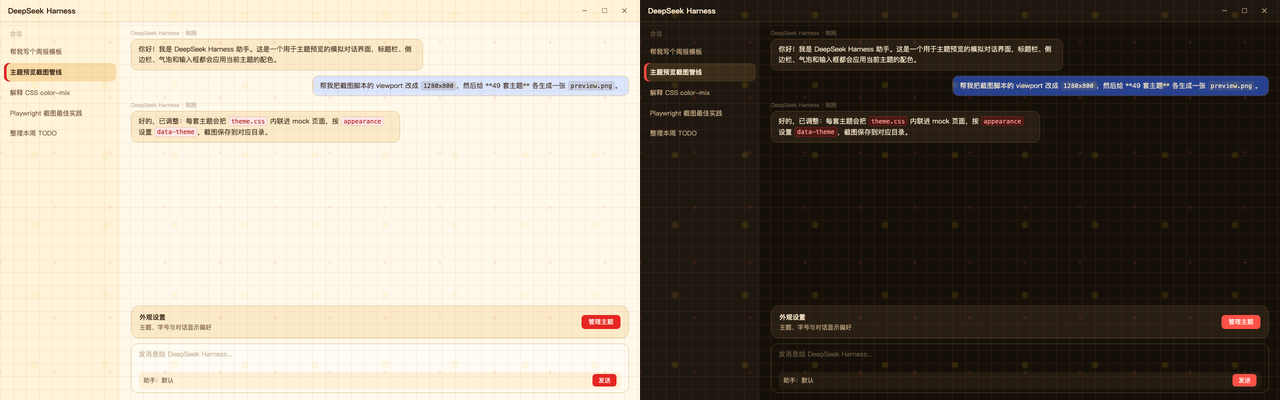This screenshot has height=400, width=1280.
Task: Click data-theme code chip in dark window
Action: pos(815,132)
